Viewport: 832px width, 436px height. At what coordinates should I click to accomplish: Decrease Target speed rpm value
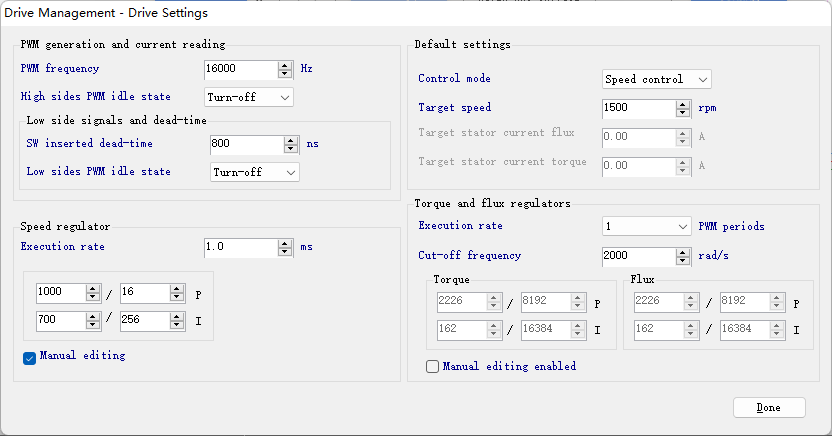(x=683, y=113)
